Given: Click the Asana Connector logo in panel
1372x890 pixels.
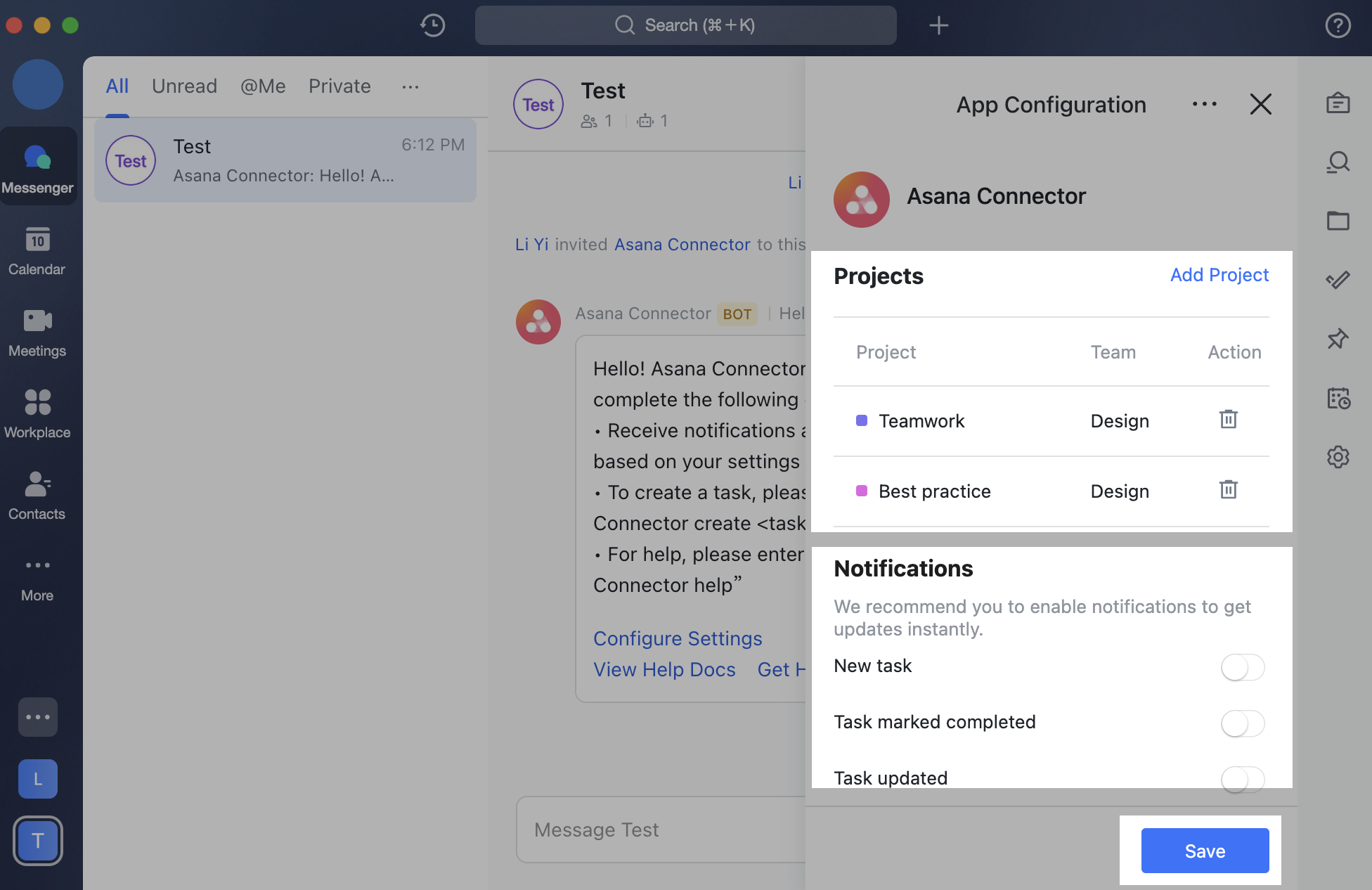Looking at the screenshot, I should [x=862, y=200].
